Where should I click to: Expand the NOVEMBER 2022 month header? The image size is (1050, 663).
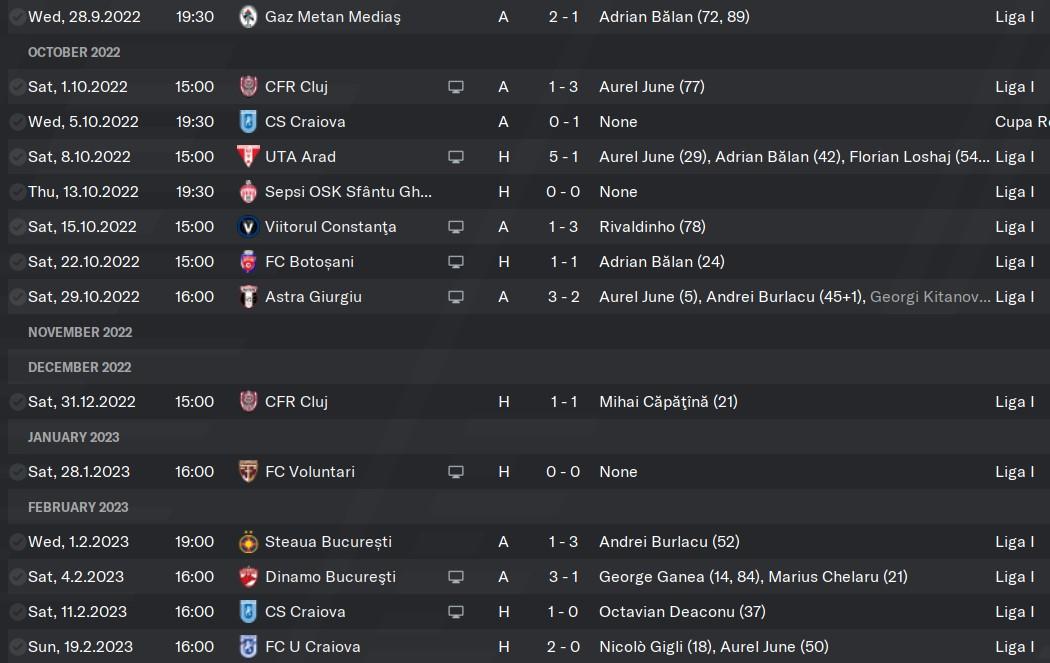80,332
